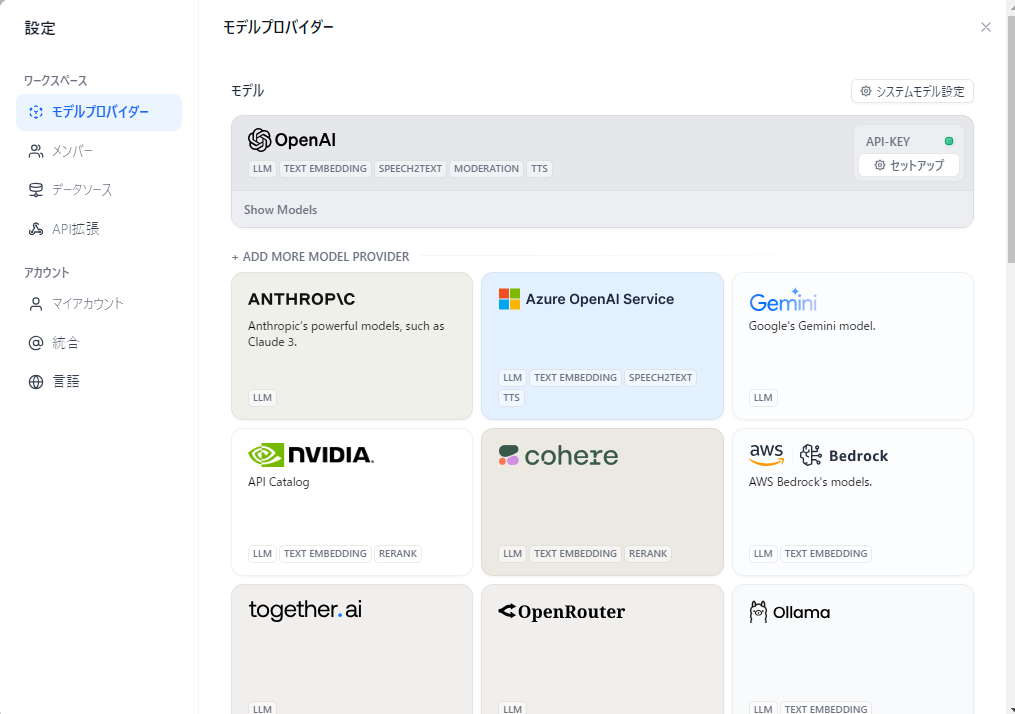This screenshot has width=1015, height=714.
Task: Open モデルプロバイダー in the sidebar
Action: click(x=99, y=112)
